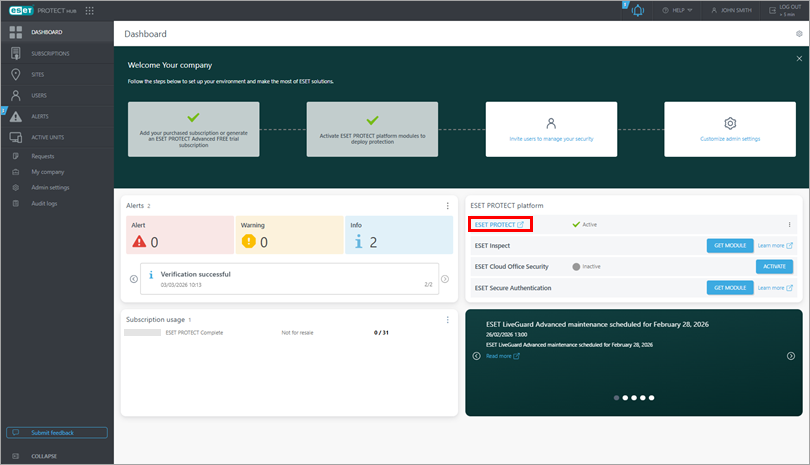
Task: Open Subscriptions in the sidebar
Action: pyautogui.click(x=50, y=53)
